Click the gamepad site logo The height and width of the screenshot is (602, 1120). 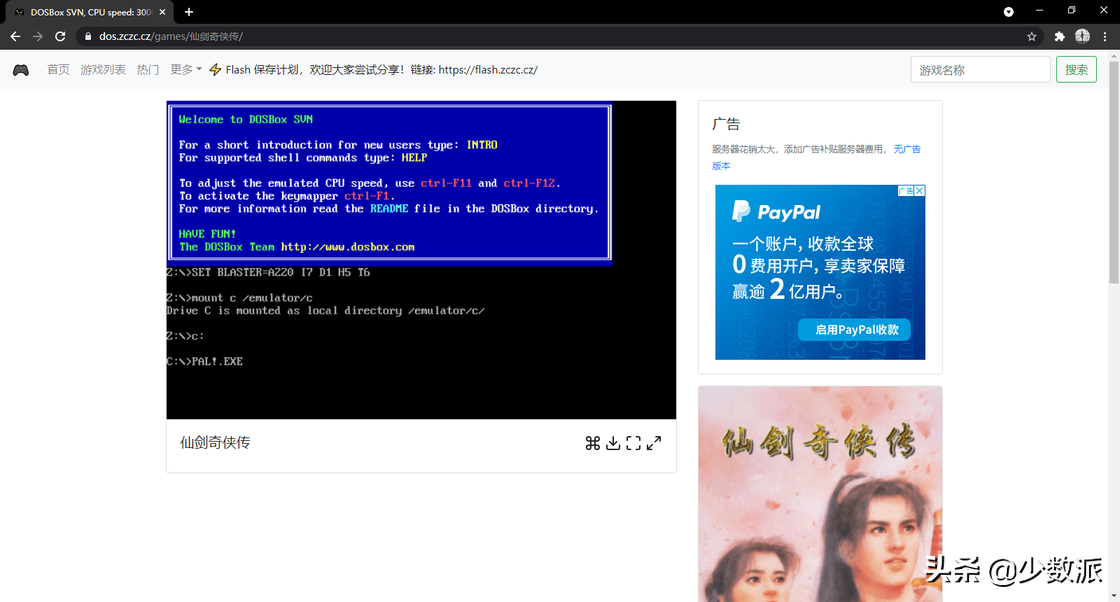click(x=21, y=70)
